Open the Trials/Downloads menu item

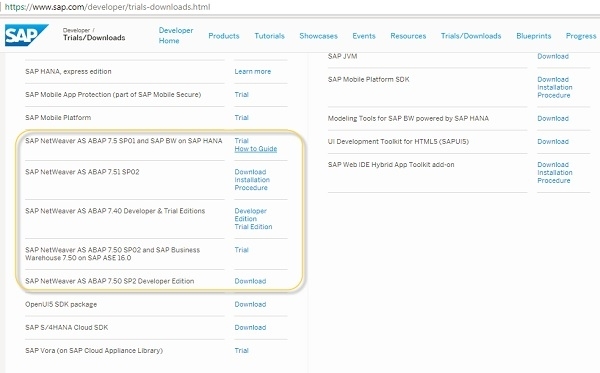pyautogui.click(x=471, y=36)
